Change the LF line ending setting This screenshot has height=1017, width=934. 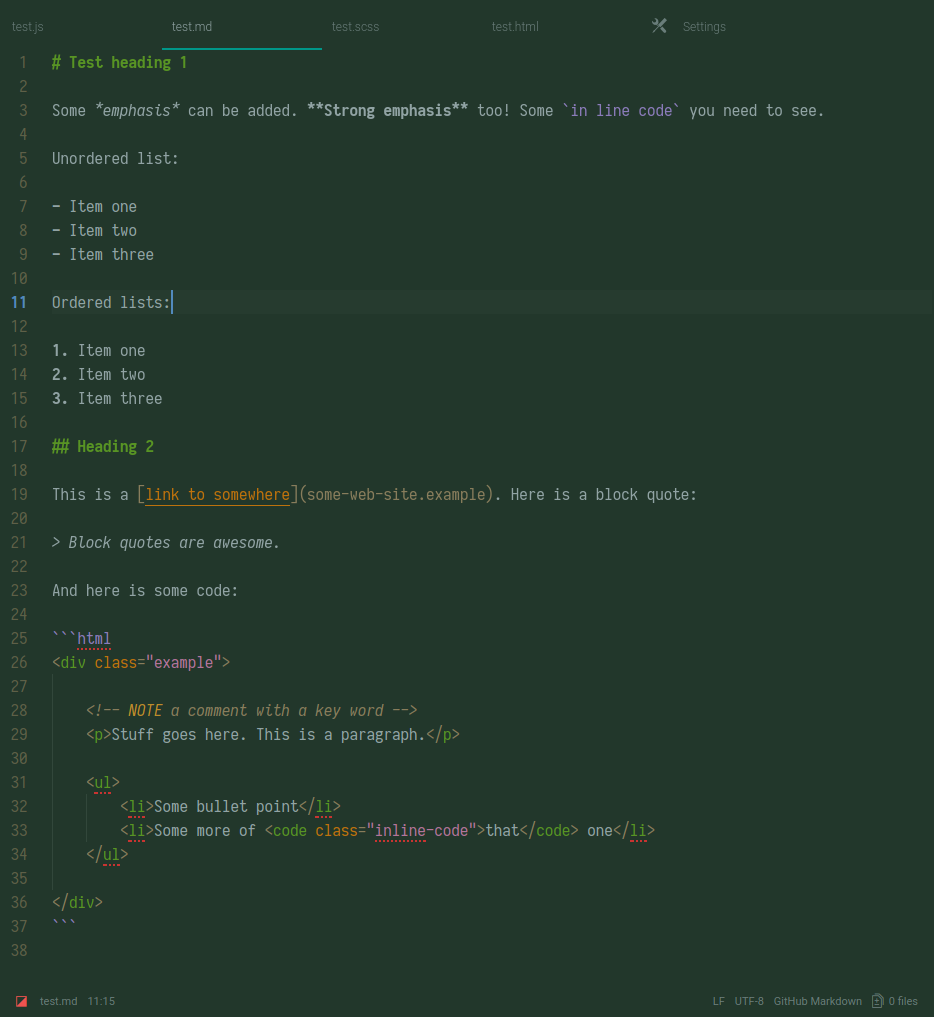point(719,1001)
